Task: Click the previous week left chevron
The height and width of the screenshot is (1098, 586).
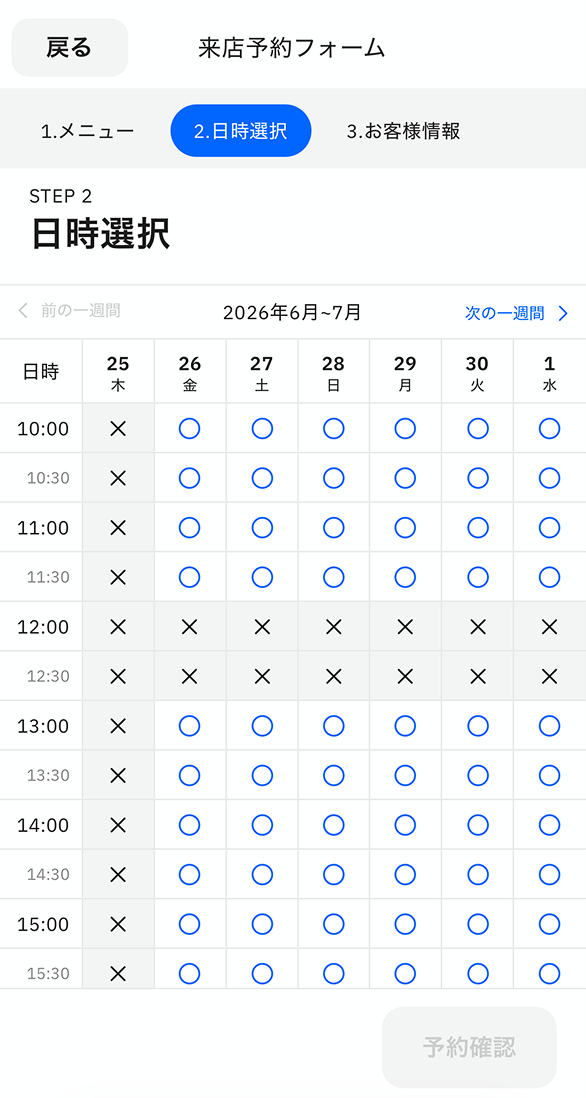Action: coord(23,311)
